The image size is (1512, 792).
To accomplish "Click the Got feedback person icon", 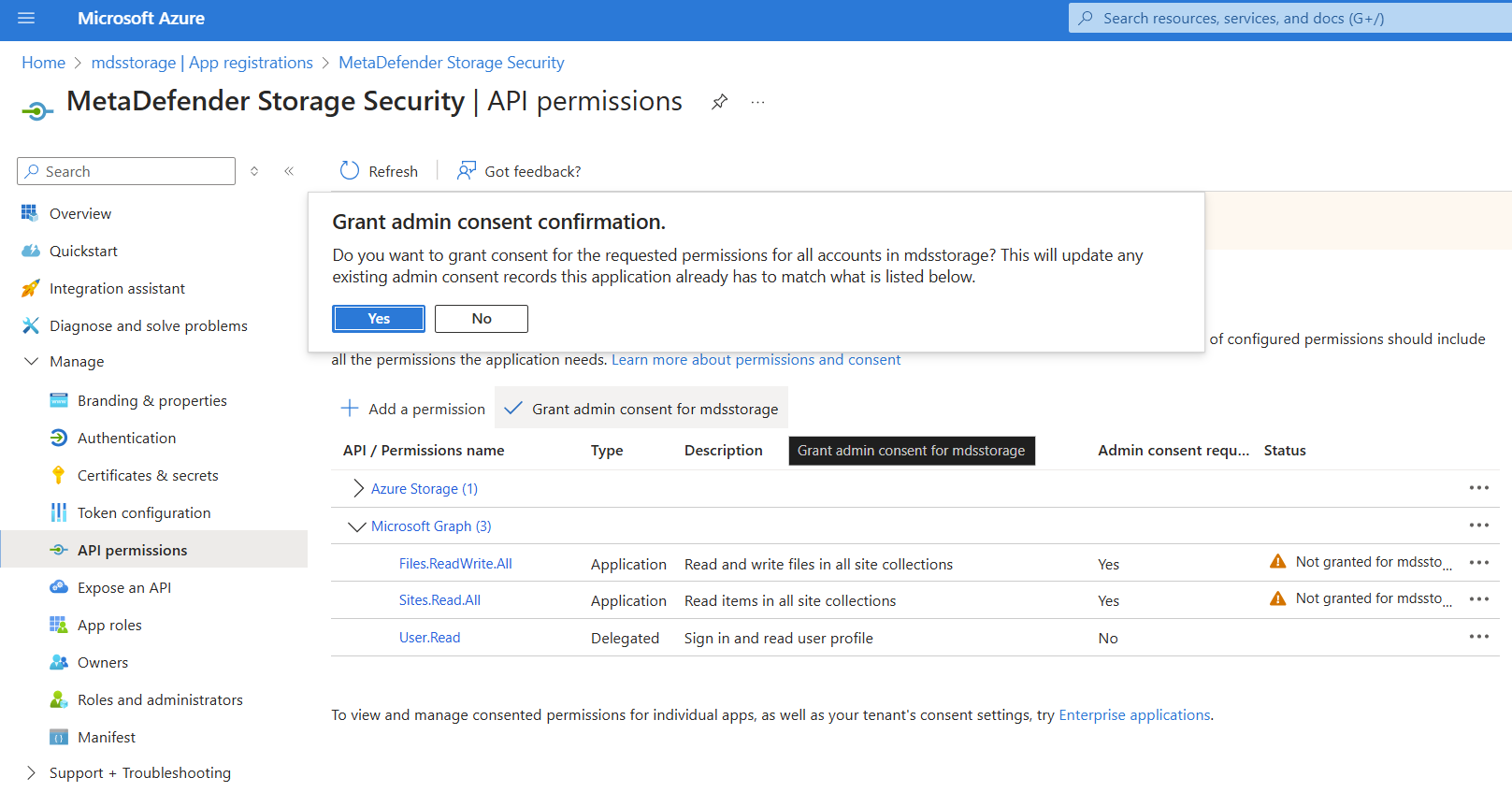I will coord(466,170).
